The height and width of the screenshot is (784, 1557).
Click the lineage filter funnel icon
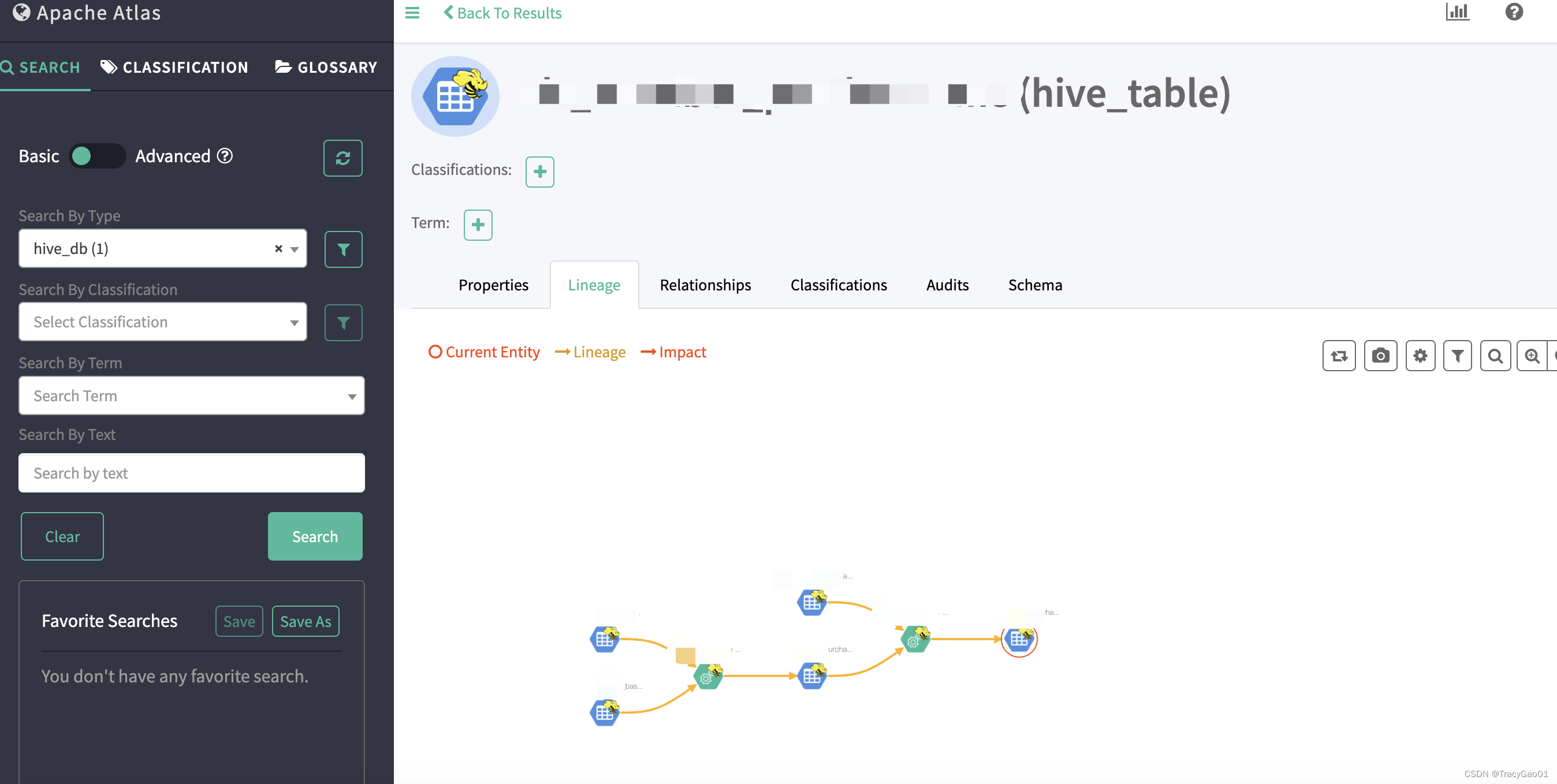click(x=1457, y=355)
